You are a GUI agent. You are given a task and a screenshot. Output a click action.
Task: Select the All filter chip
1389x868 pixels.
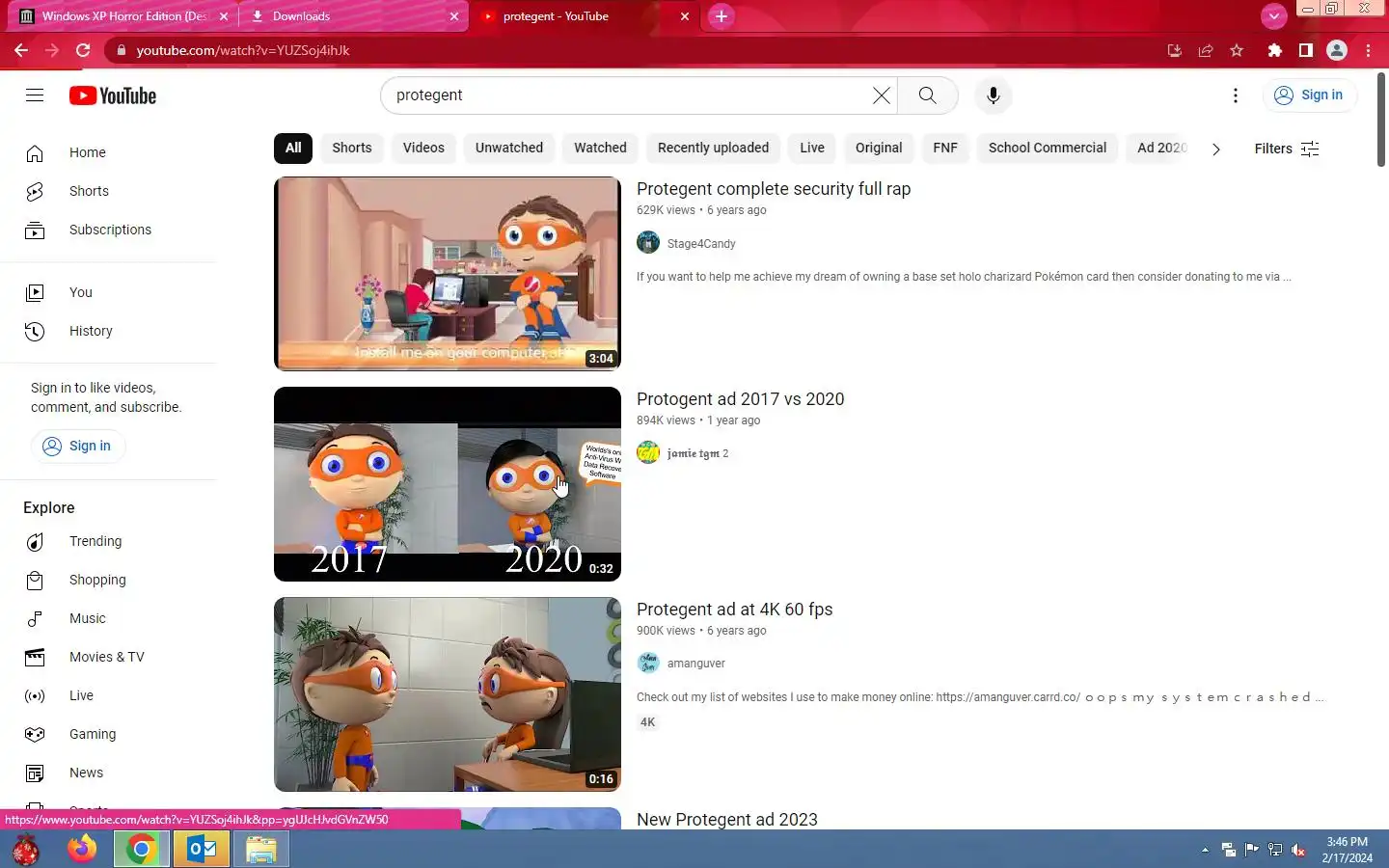click(x=293, y=148)
